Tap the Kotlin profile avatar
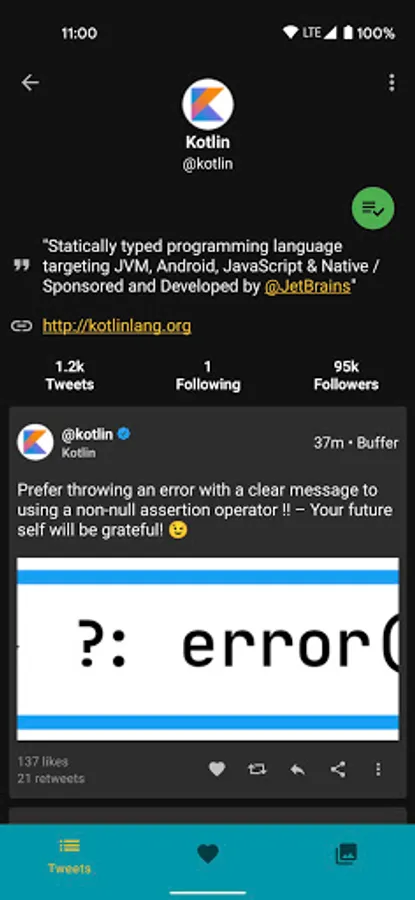The image size is (415, 900). point(208,104)
